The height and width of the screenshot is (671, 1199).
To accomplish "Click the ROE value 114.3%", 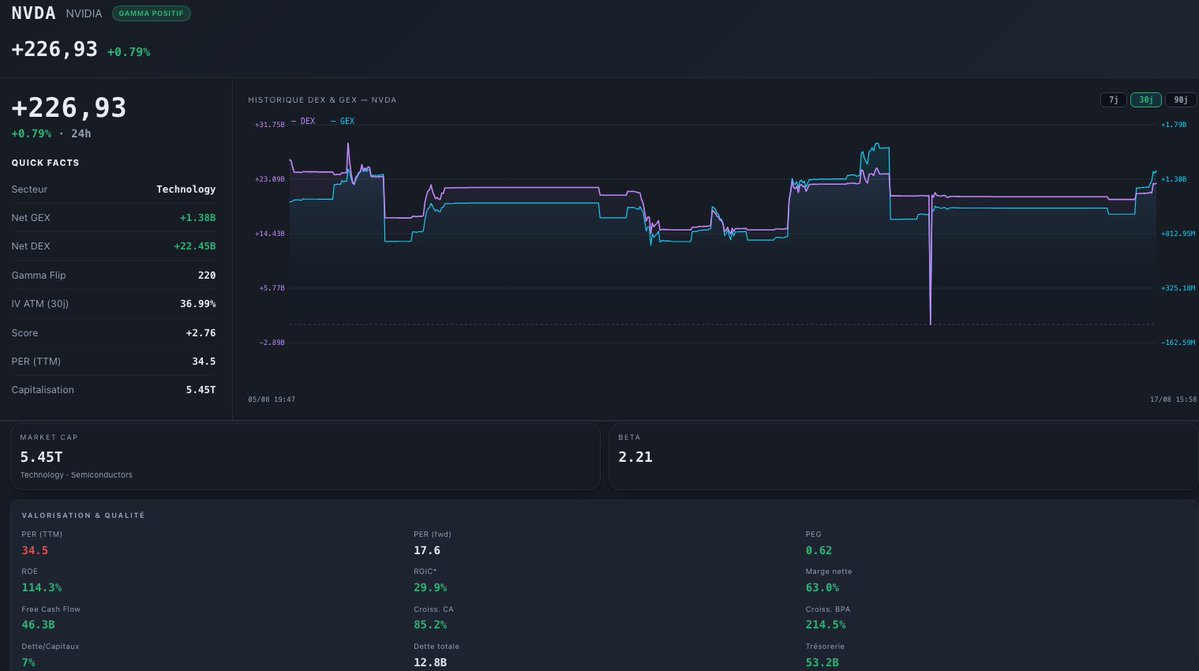I will pyautogui.click(x=41, y=588).
